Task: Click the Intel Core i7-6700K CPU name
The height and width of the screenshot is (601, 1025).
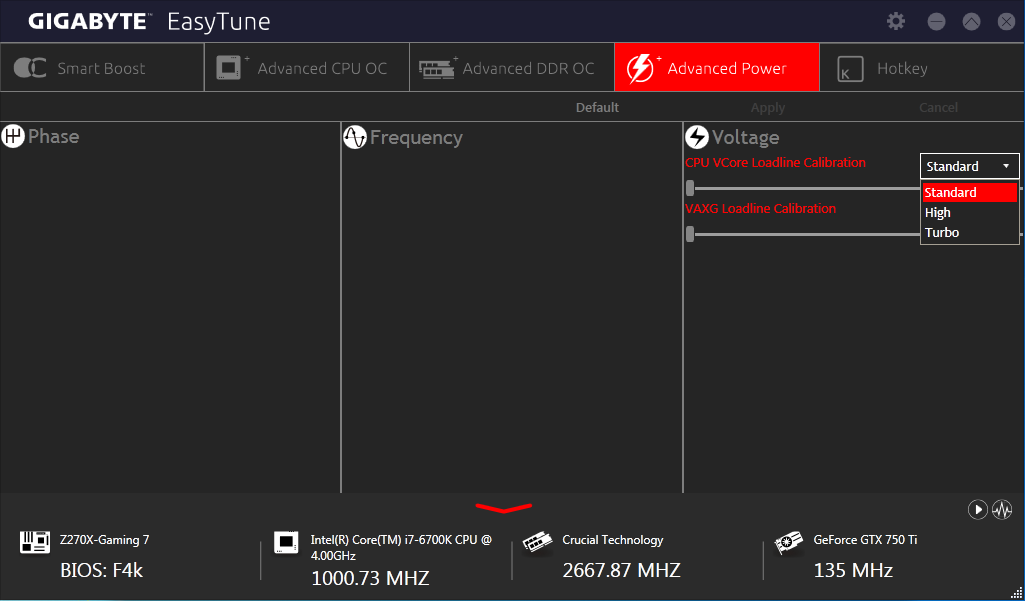Action: click(x=401, y=547)
